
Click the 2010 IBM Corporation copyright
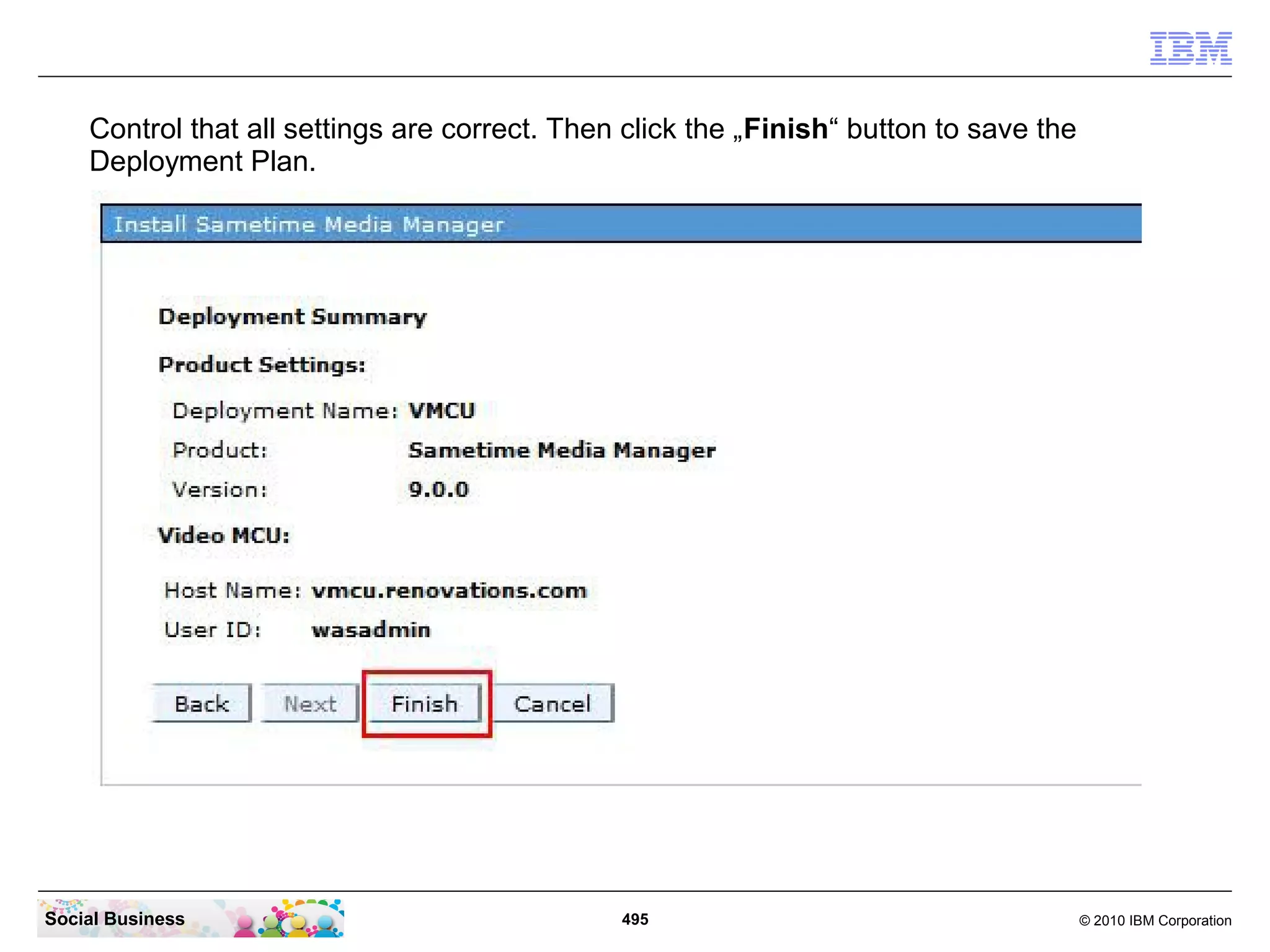[x=1155, y=920]
